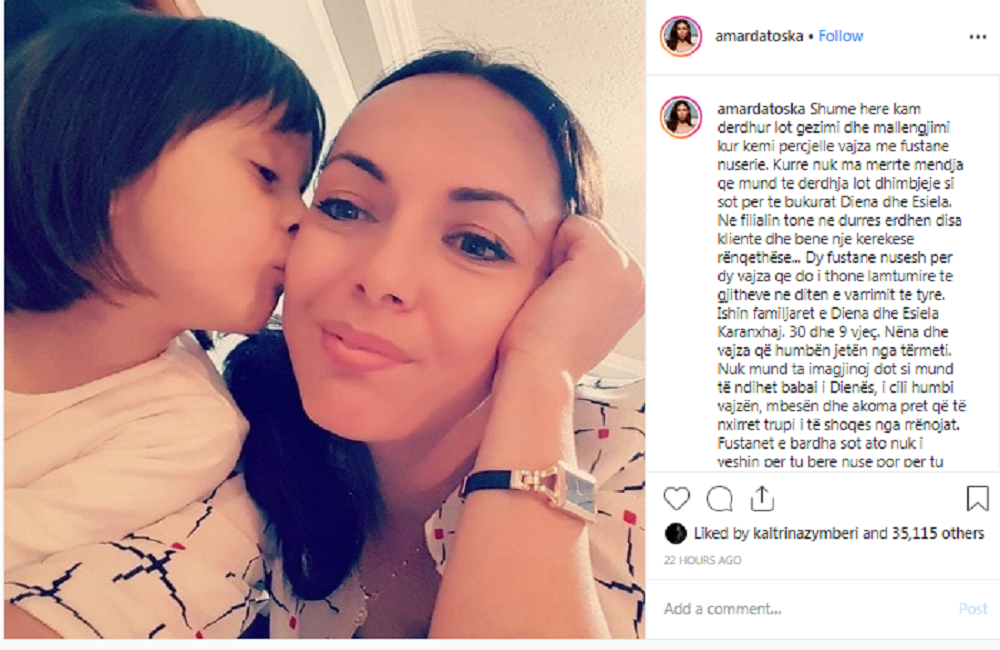
Task: Like the post with heart icon
Action: pos(677,499)
